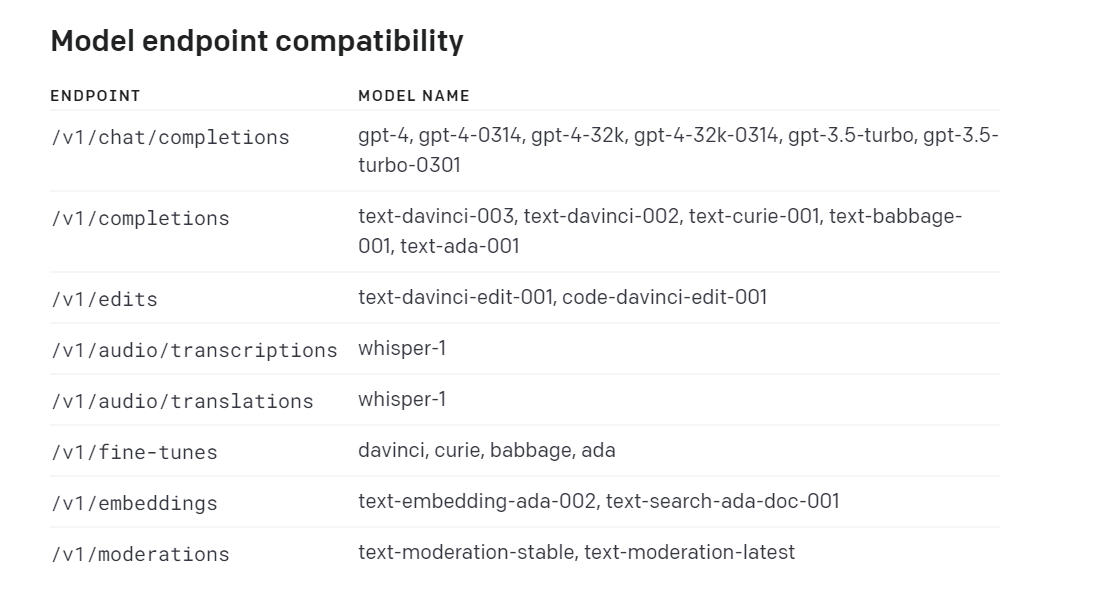Viewport: 1095px width, 591px height.
Task: Click text-moderation-latest model name
Action: (689, 553)
